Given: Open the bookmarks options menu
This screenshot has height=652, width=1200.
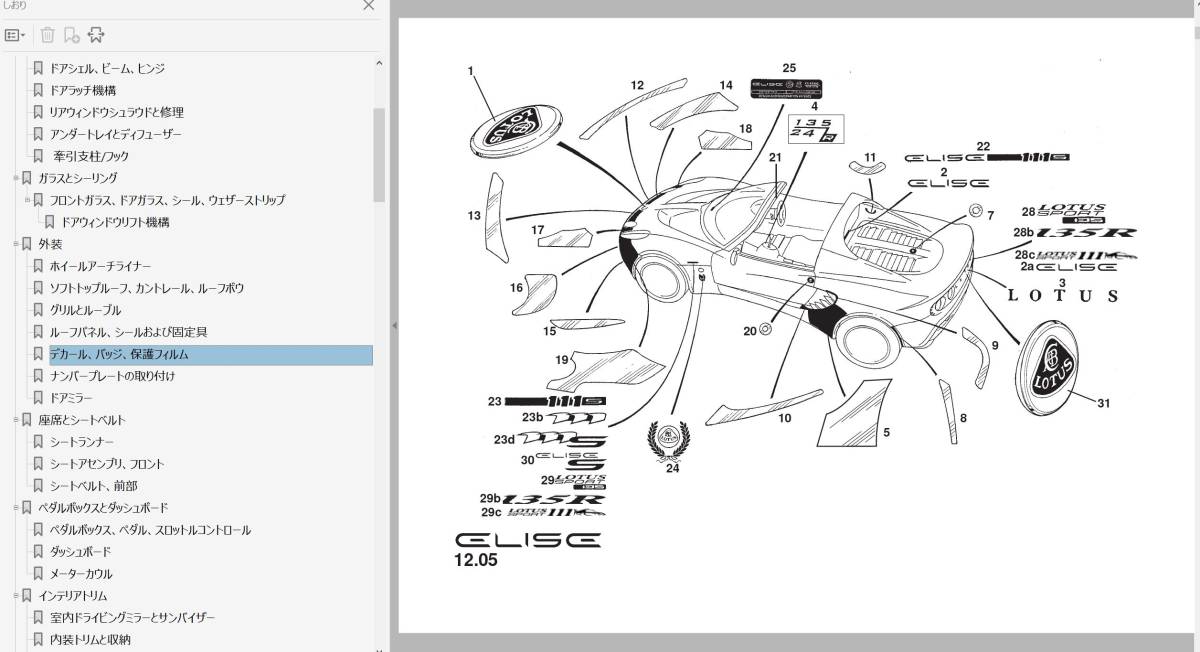Looking at the screenshot, I should 15,35.
